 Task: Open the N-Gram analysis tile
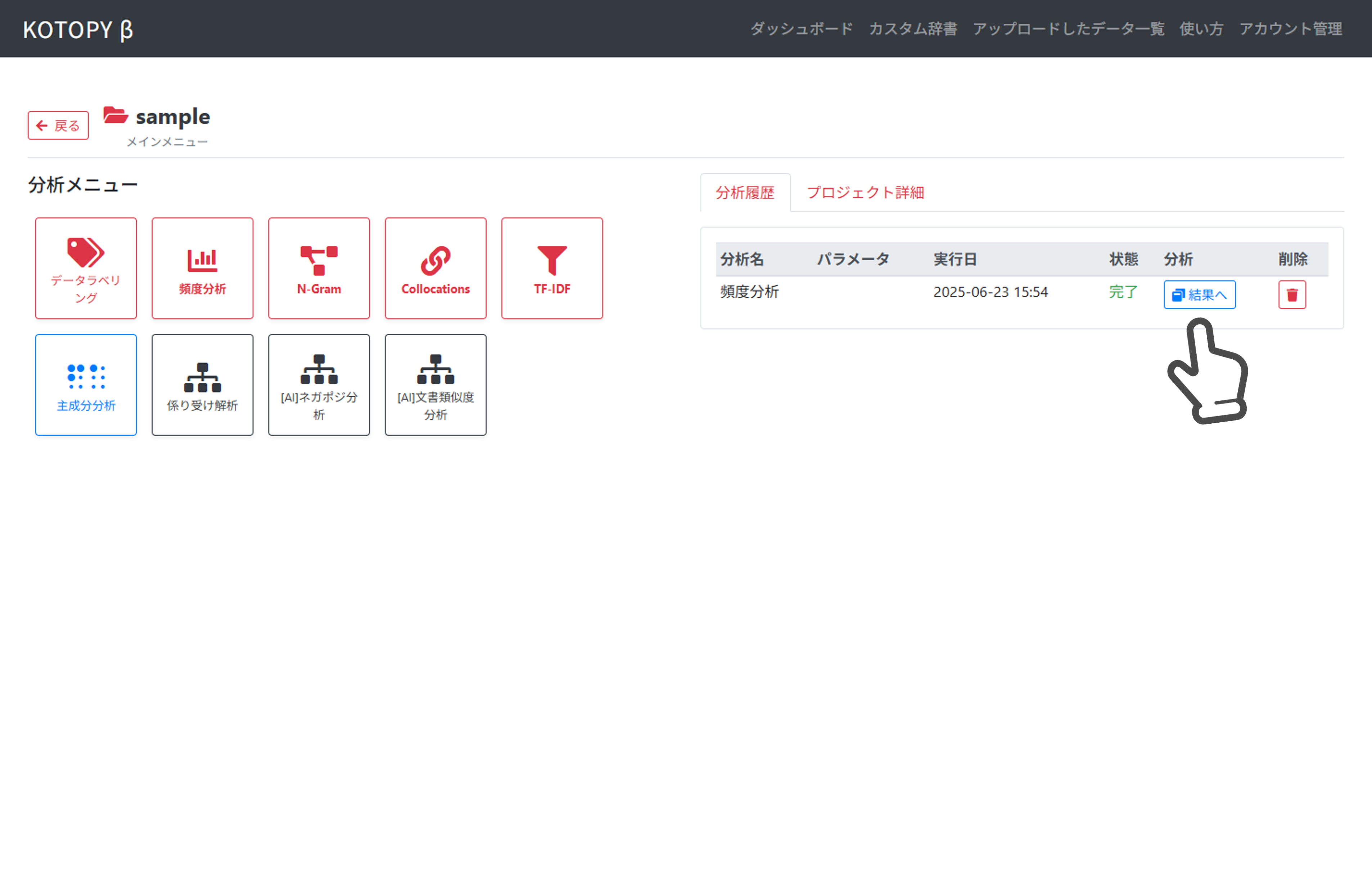tap(319, 268)
